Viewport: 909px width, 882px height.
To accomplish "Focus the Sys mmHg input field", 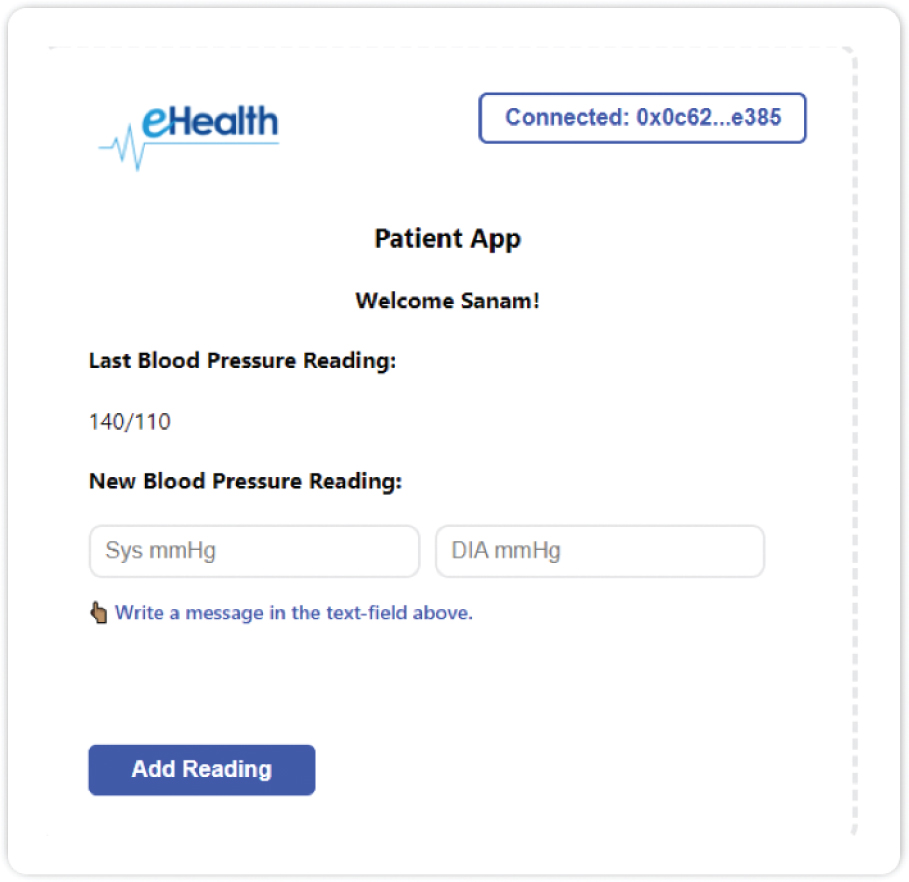I will coord(254,551).
